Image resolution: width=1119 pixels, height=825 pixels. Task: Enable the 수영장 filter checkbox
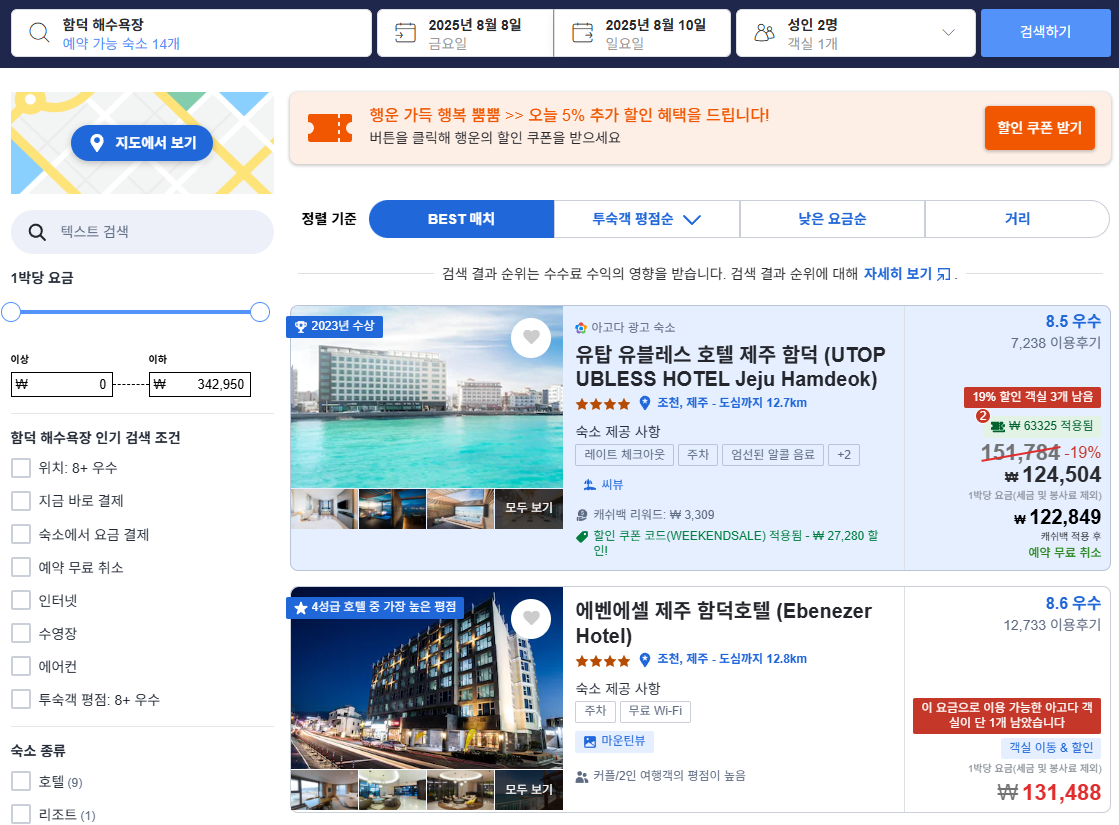click(21, 633)
